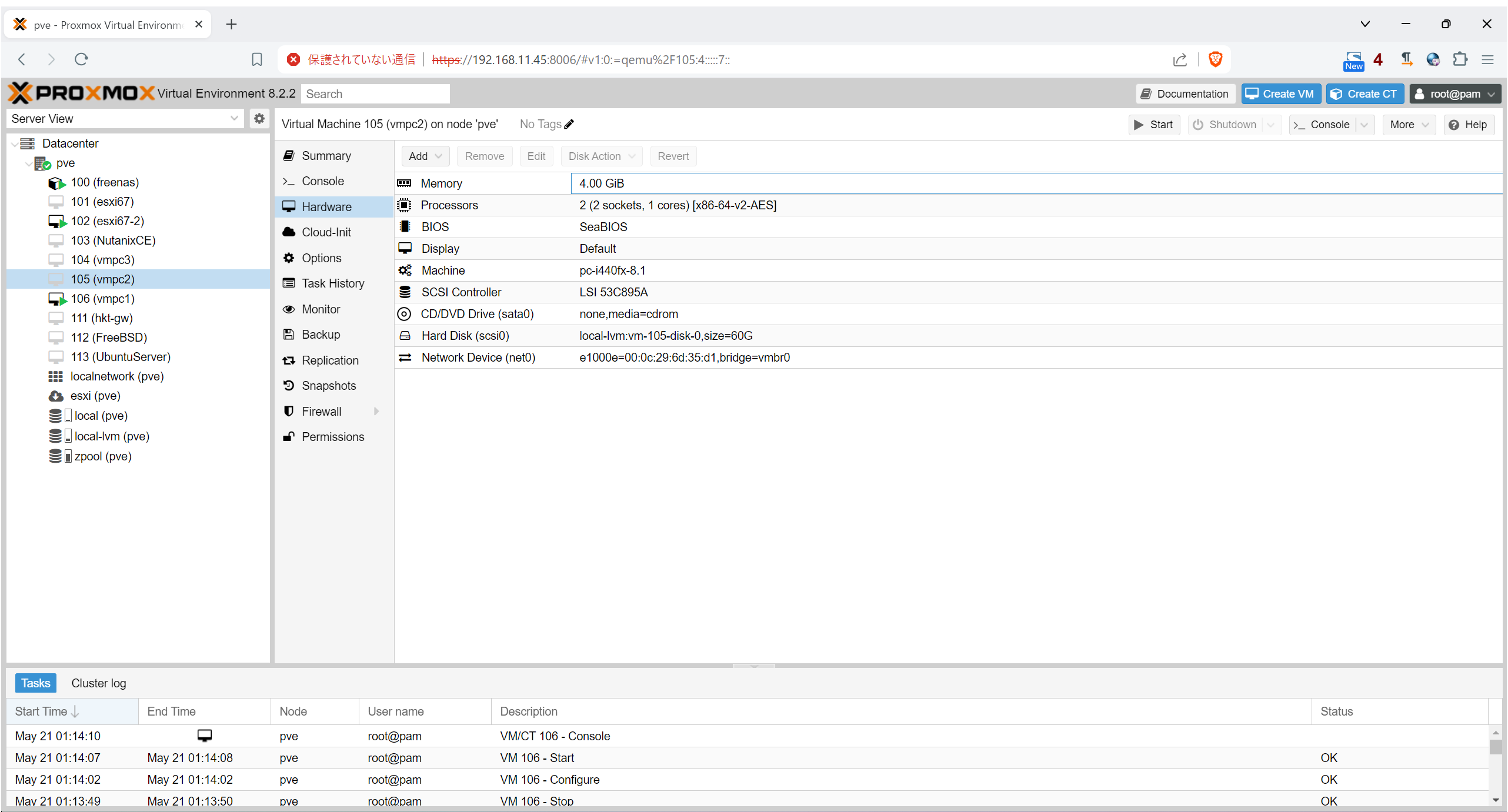Open the root@pam user menu
Image resolution: width=1508 pixels, height=812 pixels.
tap(1455, 94)
